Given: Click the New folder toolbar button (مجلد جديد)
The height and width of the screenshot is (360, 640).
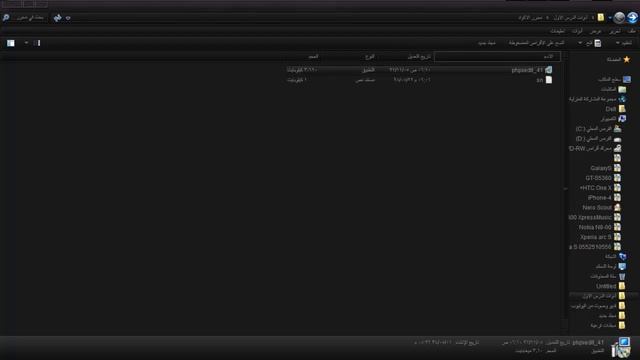Looking at the screenshot, I should coord(487,43).
